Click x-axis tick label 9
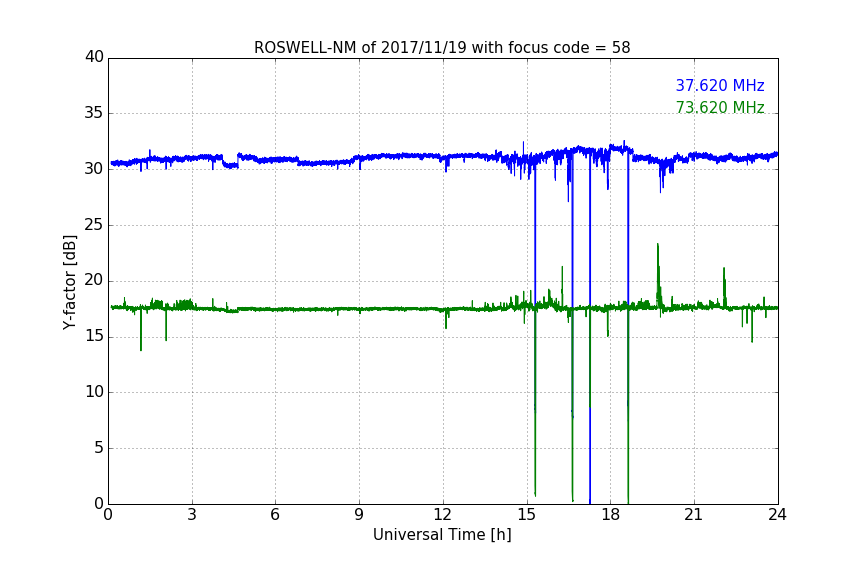The width and height of the screenshot is (864, 576). (x=359, y=515)
